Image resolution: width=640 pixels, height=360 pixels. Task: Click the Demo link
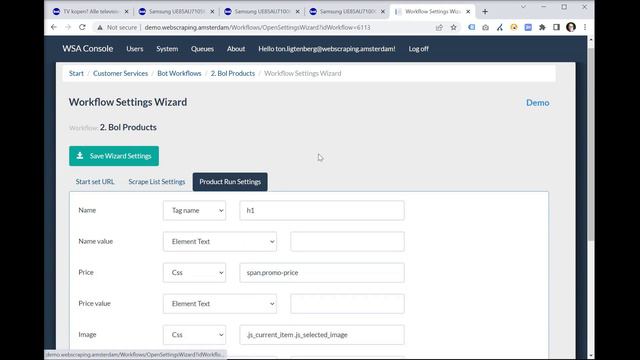point(538,102)
